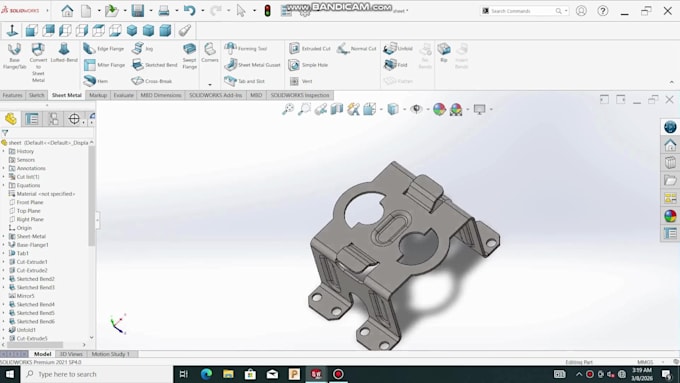Expand the History folder node
The height and width of the screenshot is (383, 680).
(x=4, y=151)
